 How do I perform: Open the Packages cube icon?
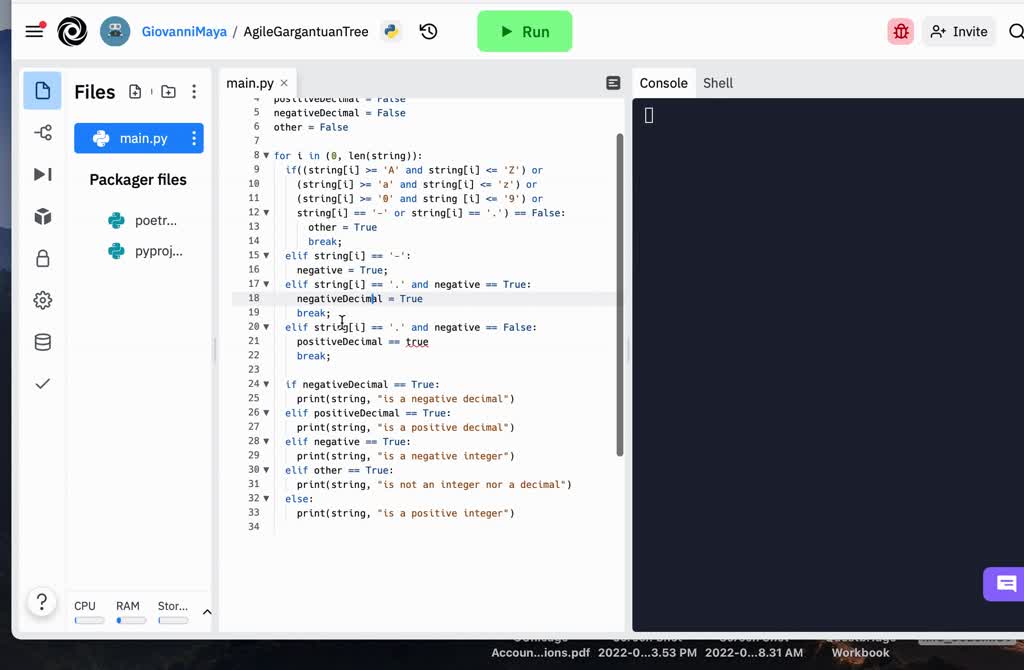[43, 217]
